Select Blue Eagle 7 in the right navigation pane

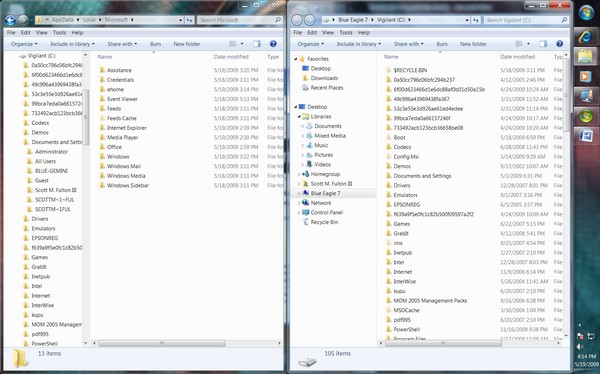(325, 193)
